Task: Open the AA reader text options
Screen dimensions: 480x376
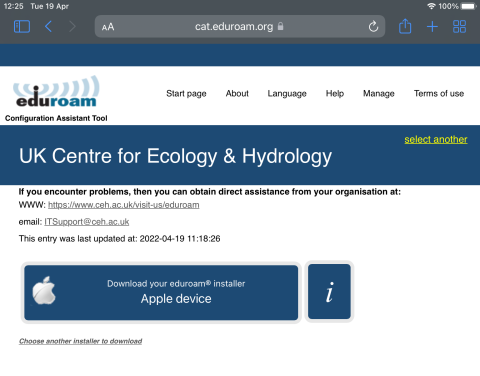Action: pyautogui.click(x=108, y=27)
